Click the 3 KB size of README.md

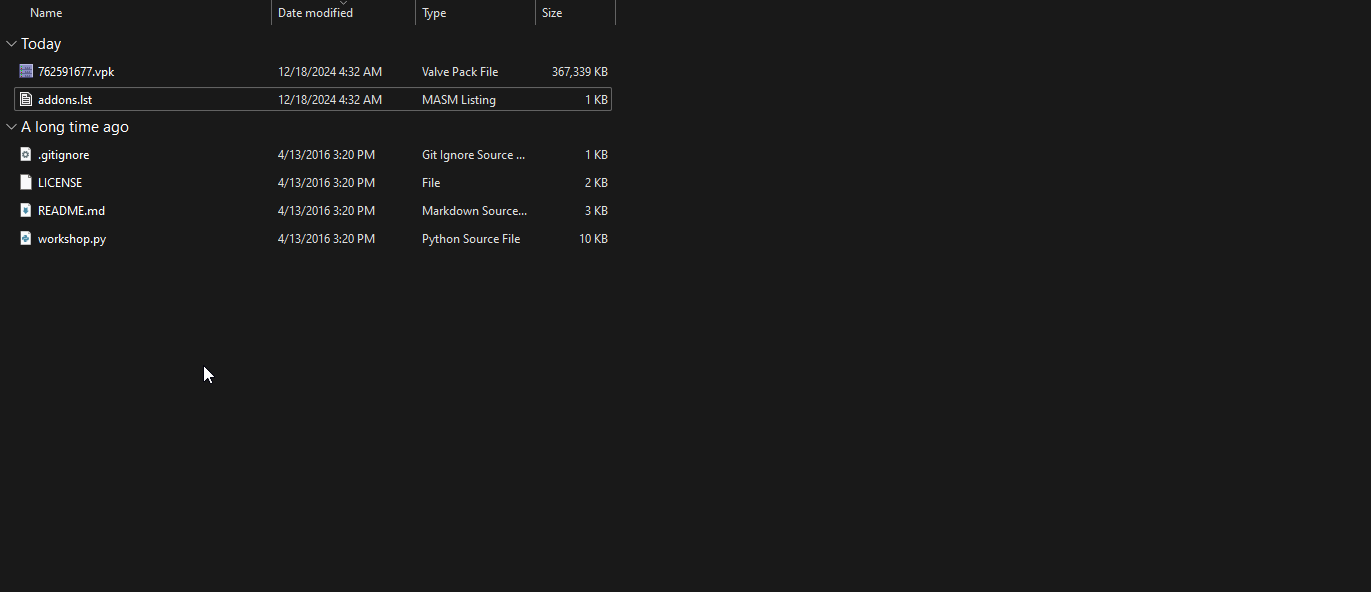(x=596, y=211)
